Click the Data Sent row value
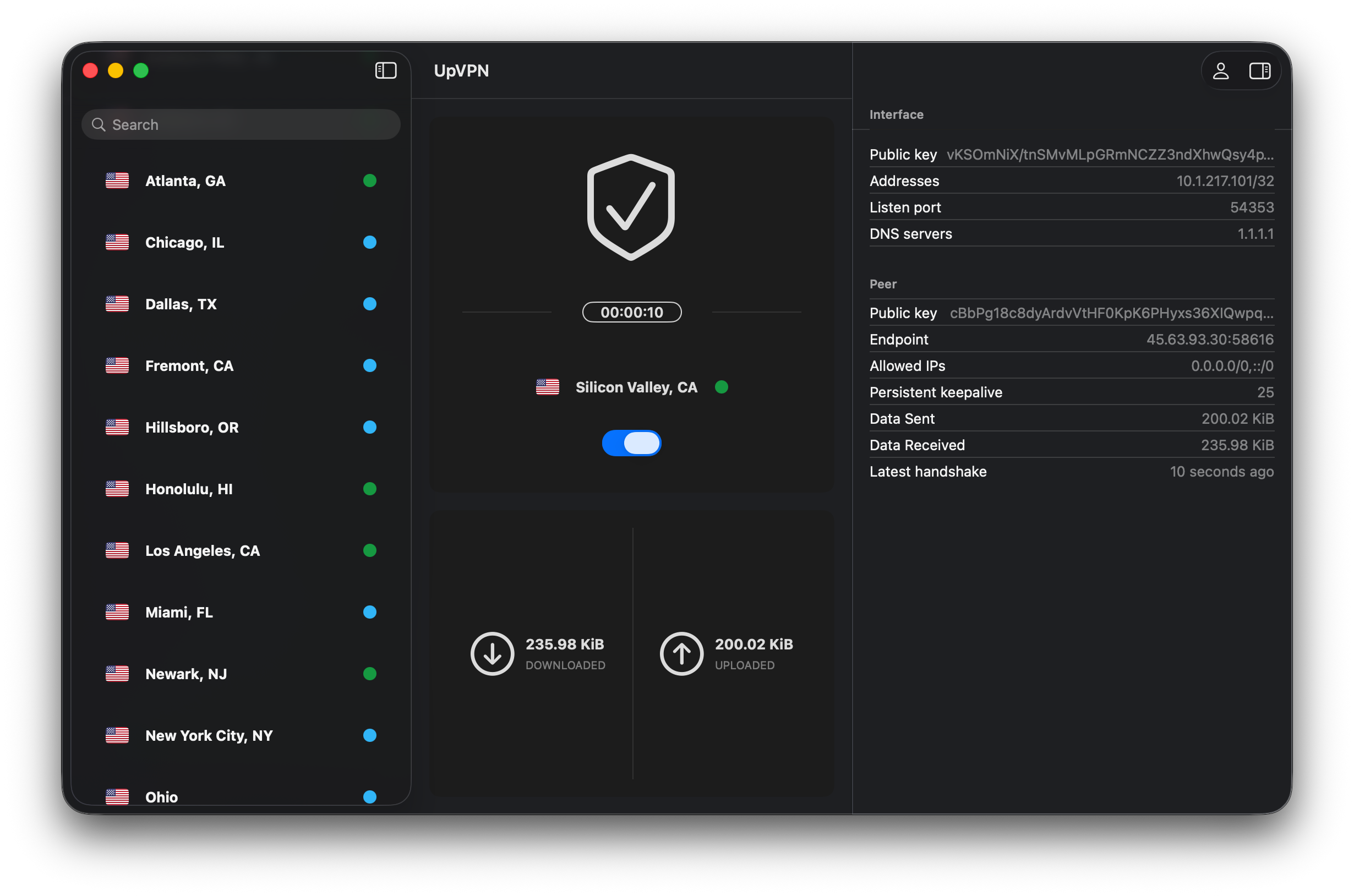Screen dimensions: 1354x896 point(1237,418)
